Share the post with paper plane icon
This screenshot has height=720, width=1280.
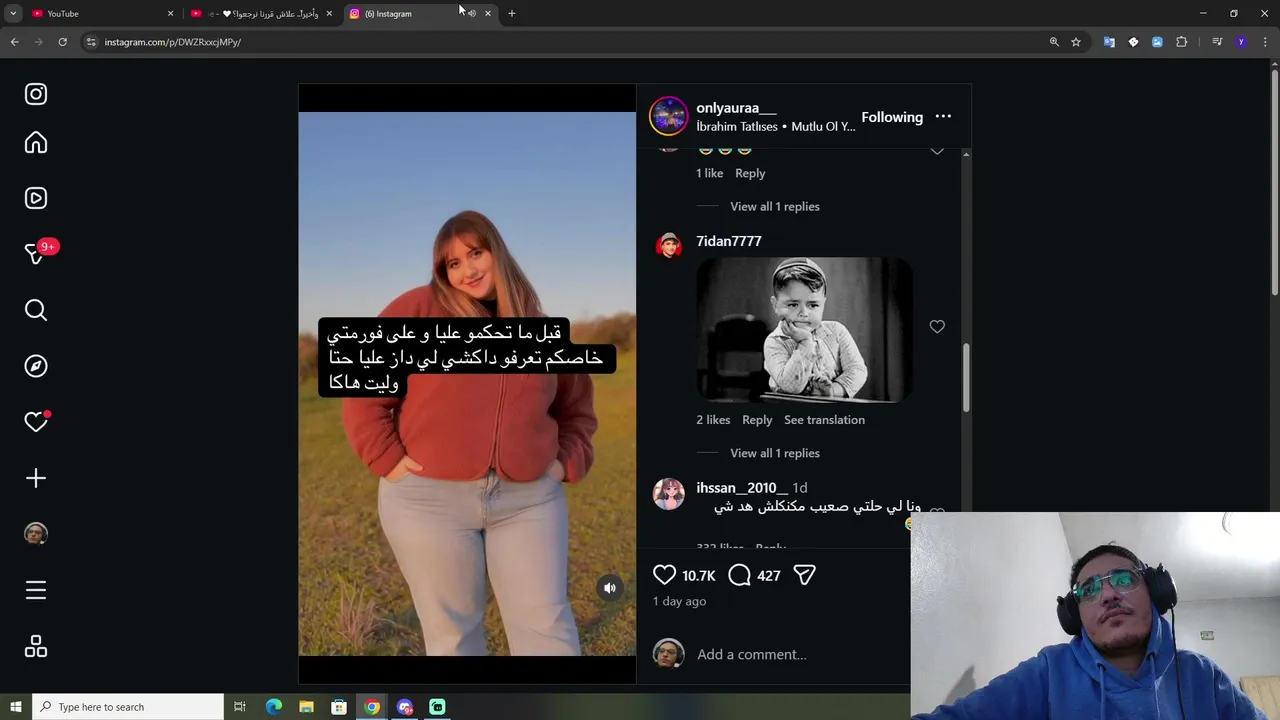pos(805,575)
